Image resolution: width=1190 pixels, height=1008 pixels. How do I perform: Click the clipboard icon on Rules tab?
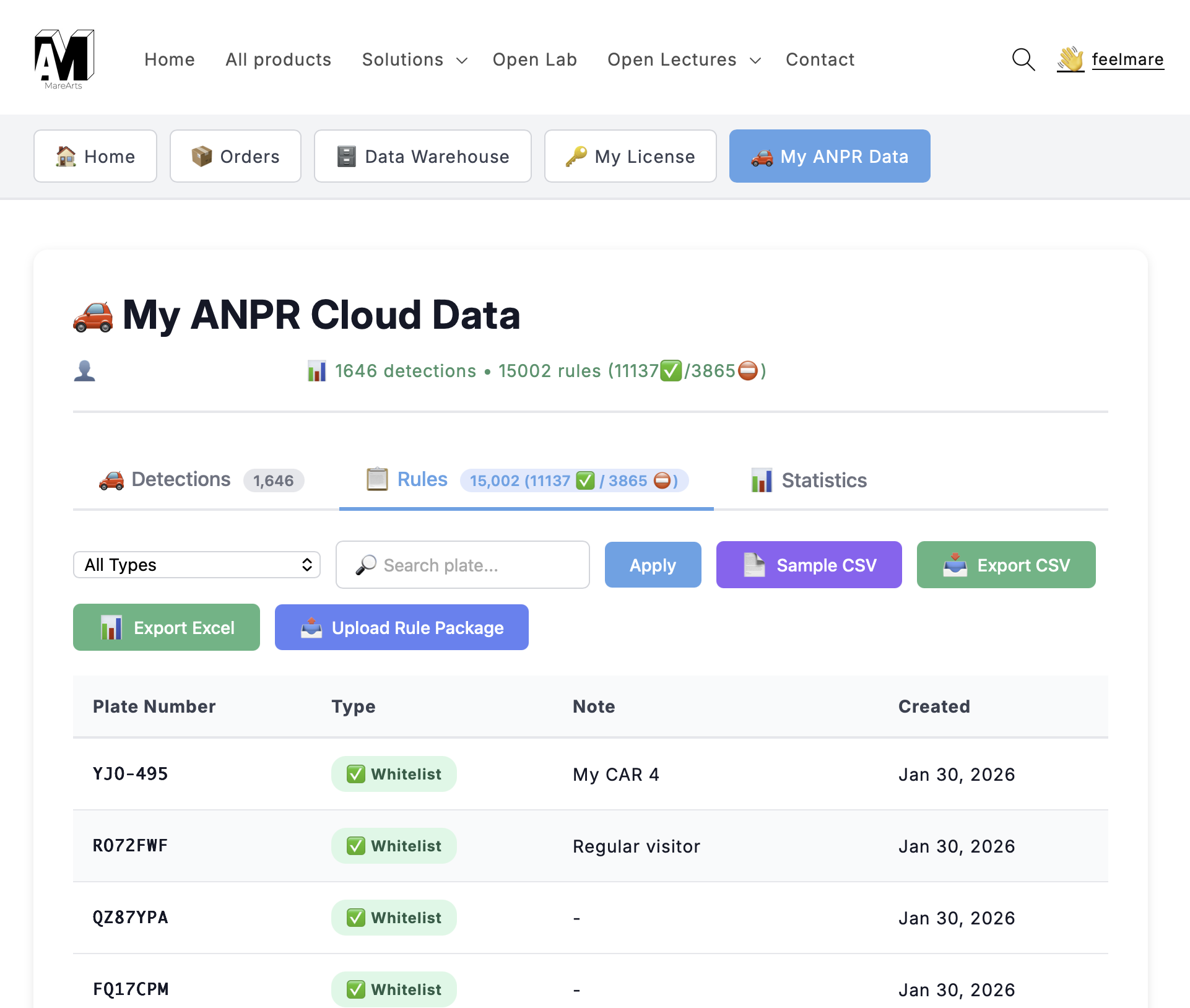tap(377, 479)
